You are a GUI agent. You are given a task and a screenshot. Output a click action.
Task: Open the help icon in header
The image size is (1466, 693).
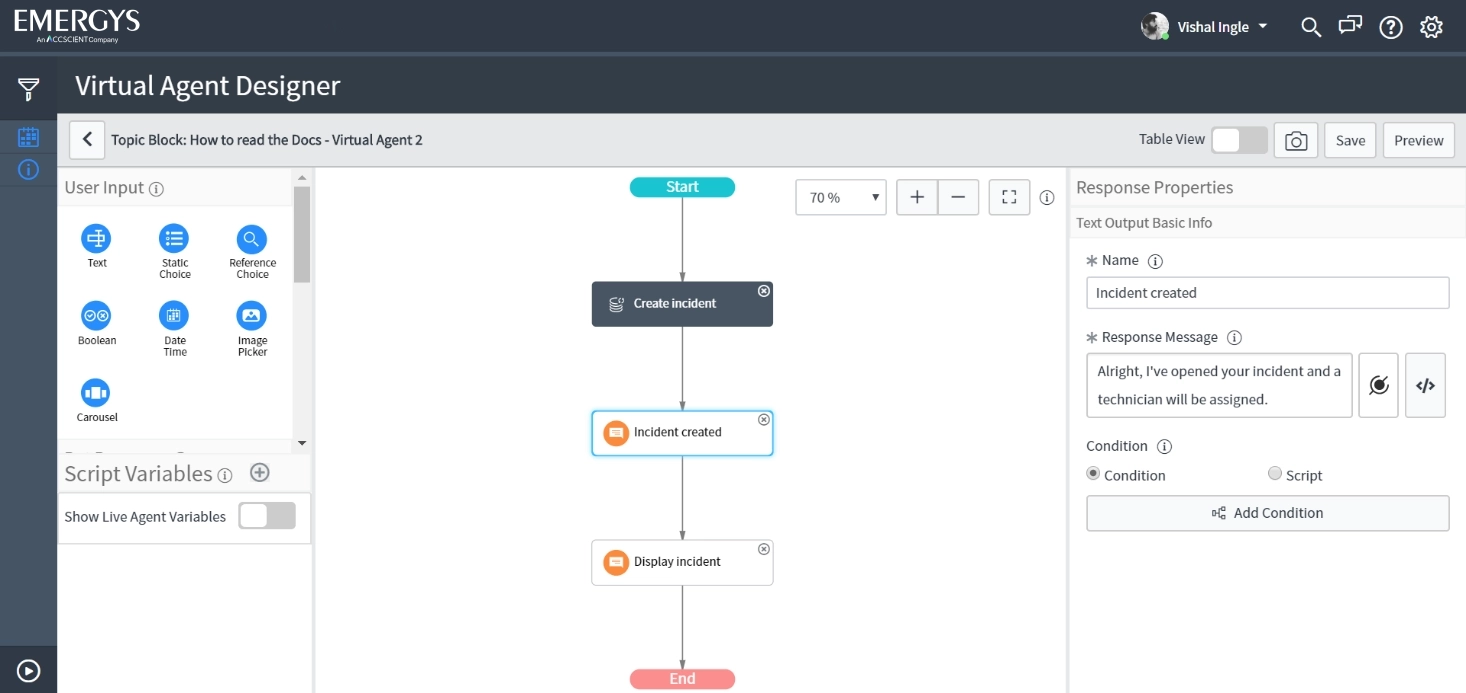click(x=1391, y=27)
